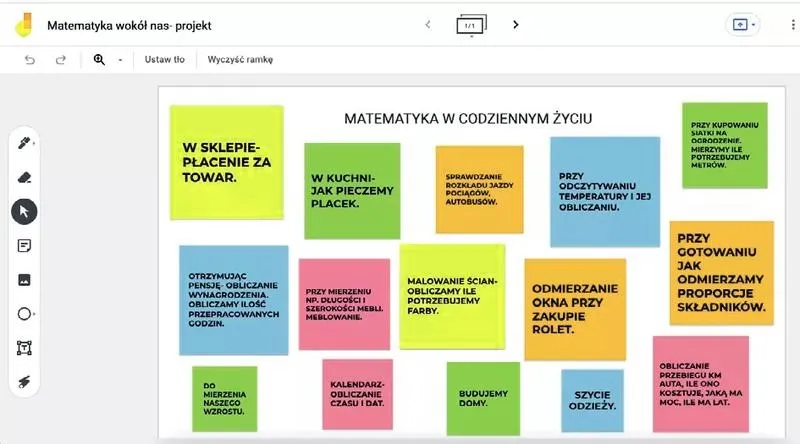Select the pink note OBLICZANIE PRZEBIEGU KM AUTA
Viewport: 800px width, 444px height.
701,384
